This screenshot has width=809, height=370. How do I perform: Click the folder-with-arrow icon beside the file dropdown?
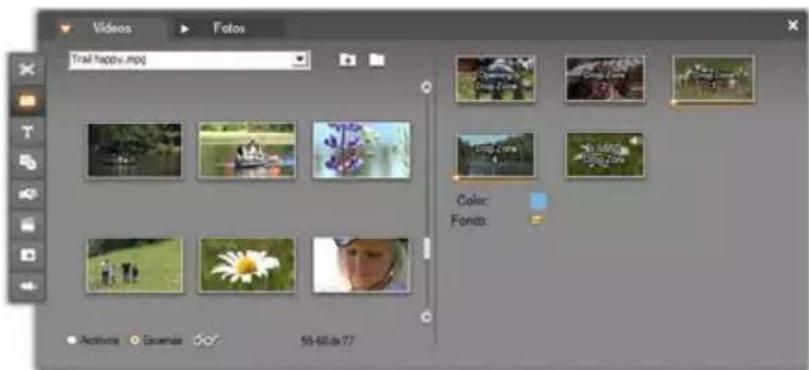[x=348, y=60]
